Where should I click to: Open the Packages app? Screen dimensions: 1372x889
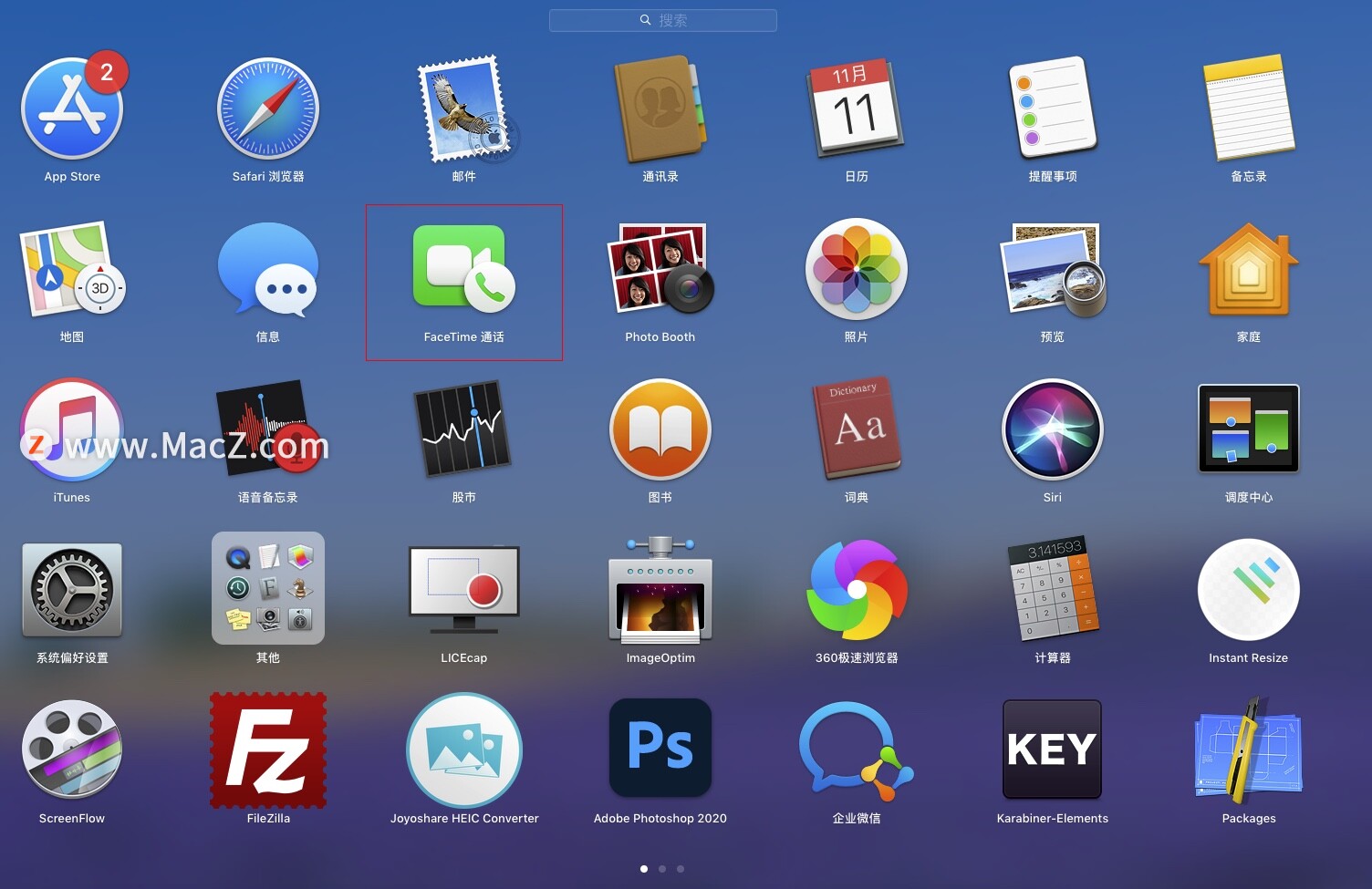click(1249, 749)
